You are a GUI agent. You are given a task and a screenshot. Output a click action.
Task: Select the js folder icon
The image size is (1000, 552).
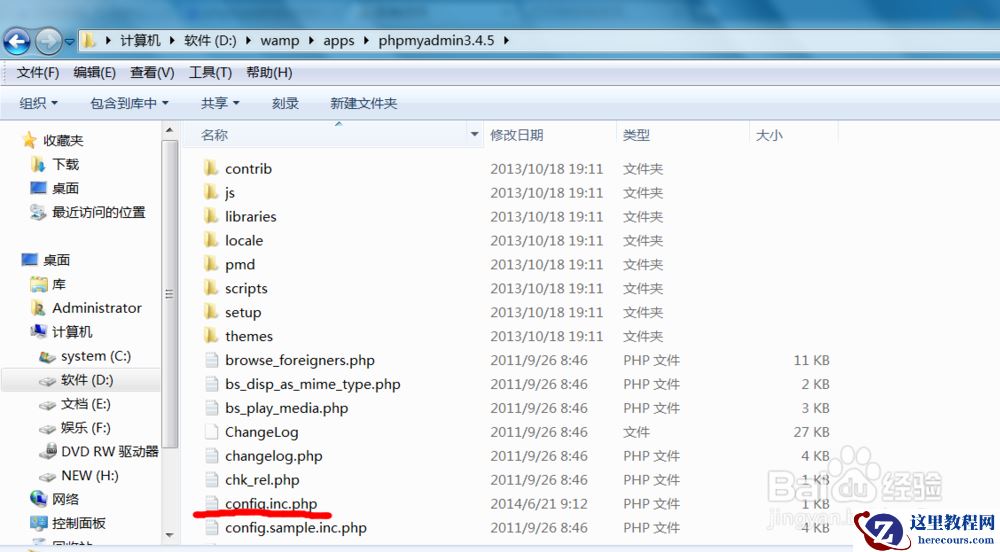tap(211, 192)
